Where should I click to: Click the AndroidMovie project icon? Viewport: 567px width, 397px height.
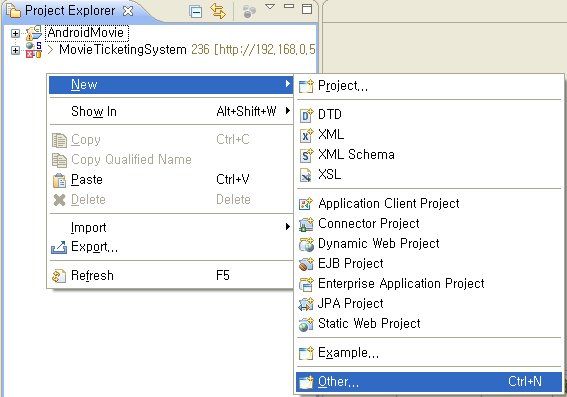(34, 33)
